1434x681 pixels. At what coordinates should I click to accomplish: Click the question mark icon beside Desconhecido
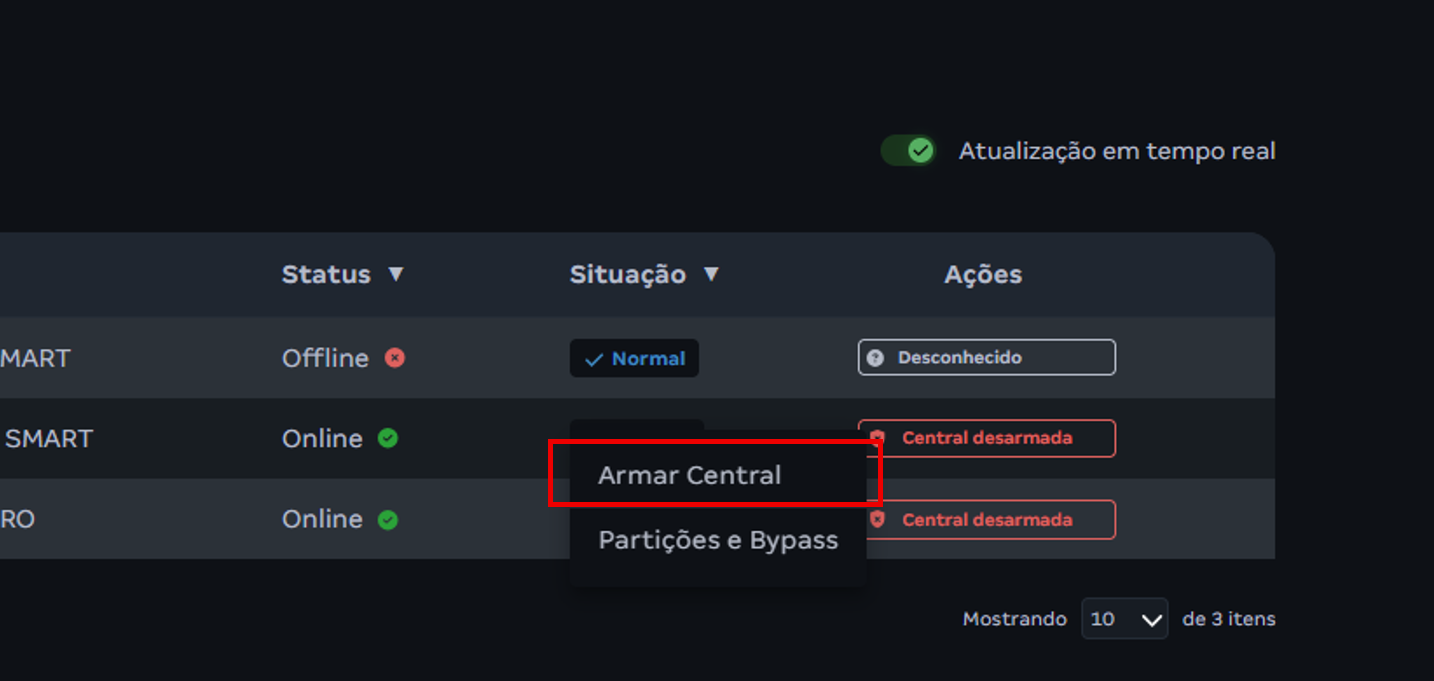[x=875, y=358]
